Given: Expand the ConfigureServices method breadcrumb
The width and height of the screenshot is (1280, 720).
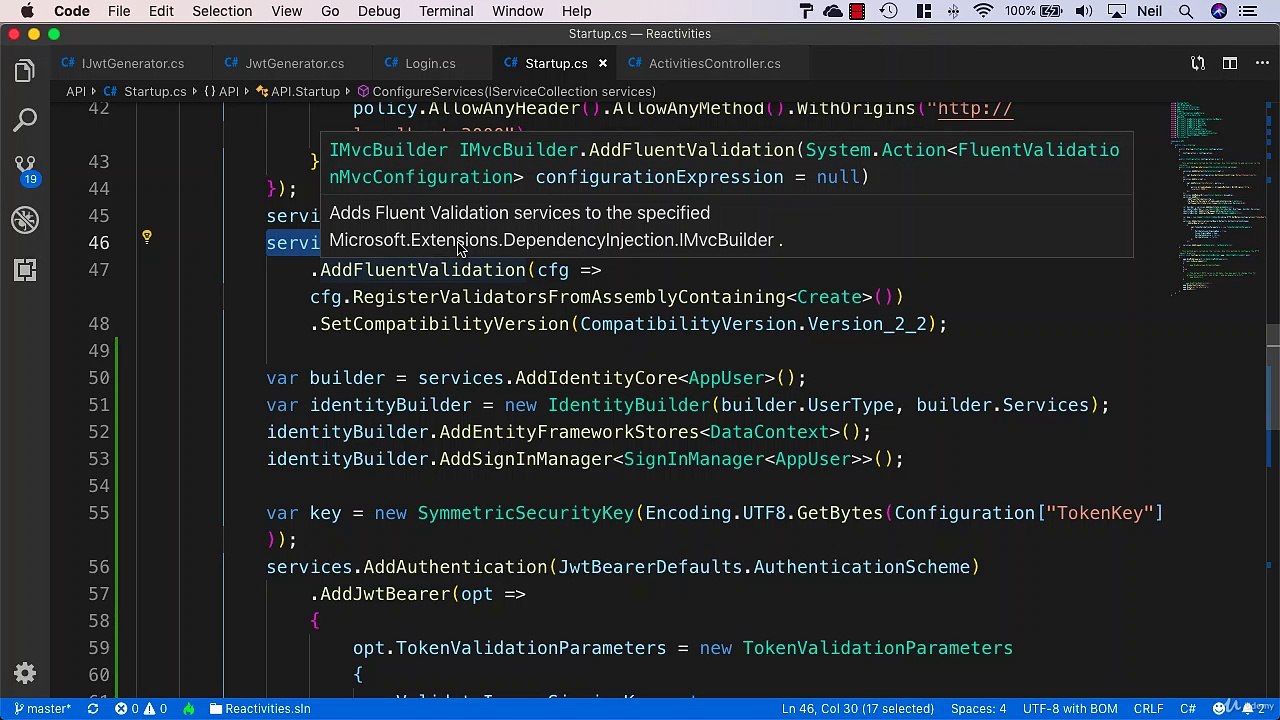Looking at the screenshot, I should click(506, 91).
